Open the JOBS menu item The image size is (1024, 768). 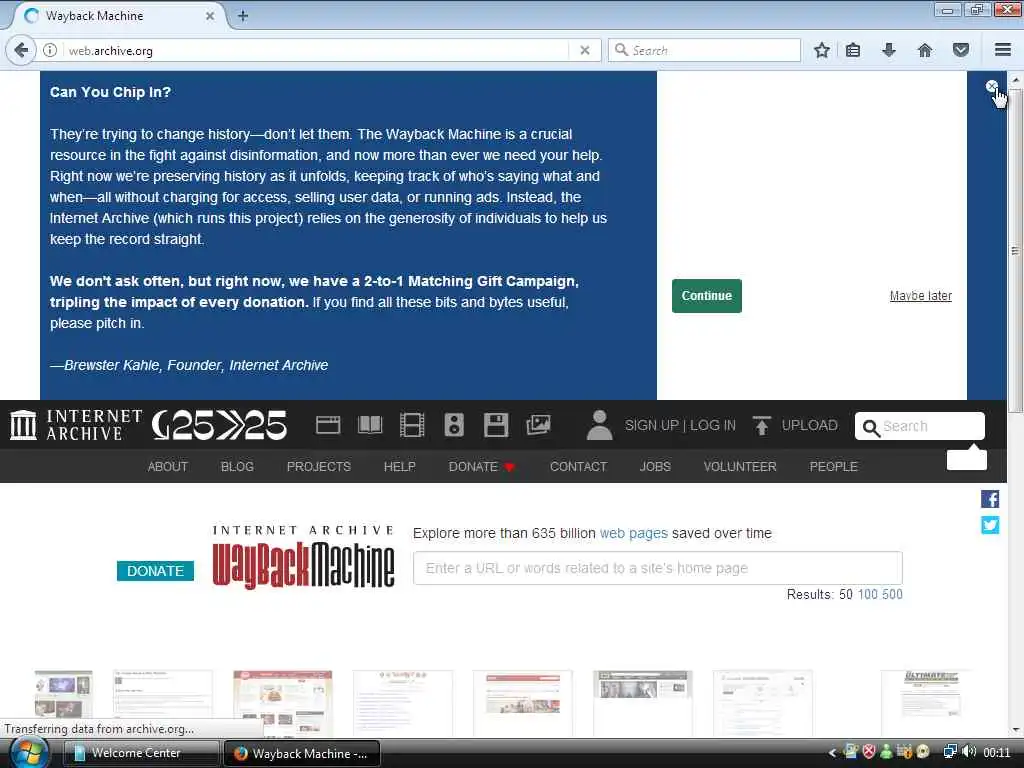pyautogui.click(x=655, y=466)
